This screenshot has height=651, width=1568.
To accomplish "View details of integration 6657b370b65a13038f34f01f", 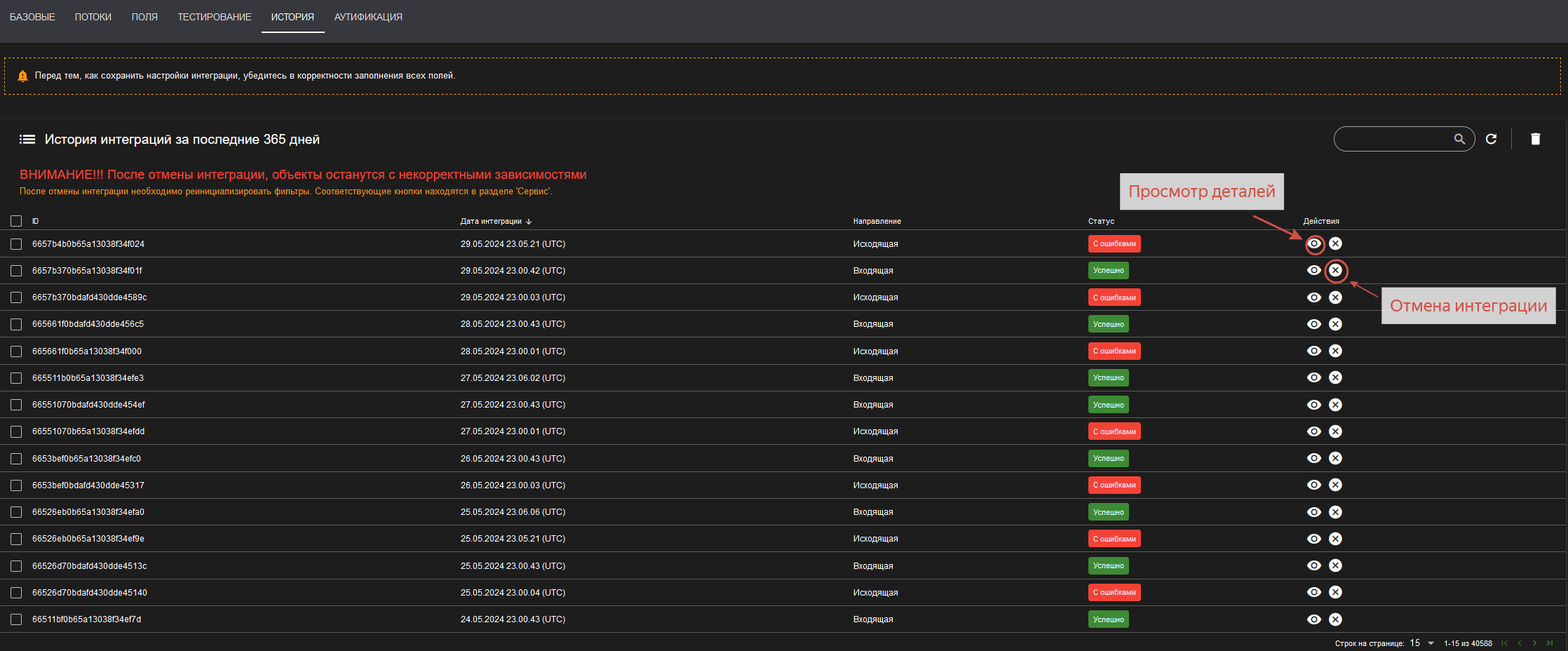I will [x=1314, y=270].
